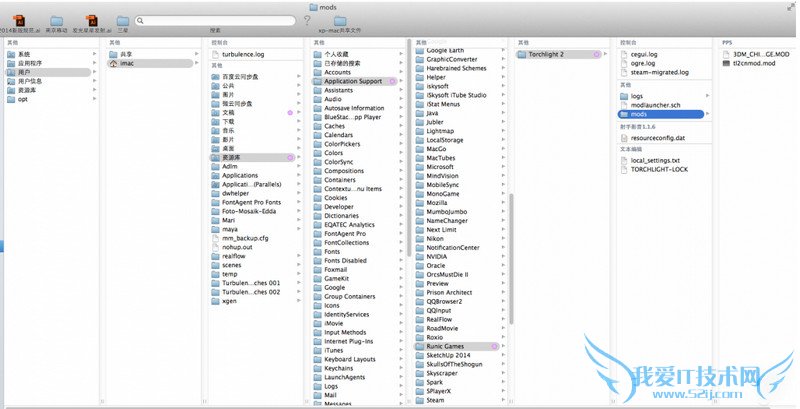
Task: Expand the Microsoft folder arrow
Action: point(503,167)
